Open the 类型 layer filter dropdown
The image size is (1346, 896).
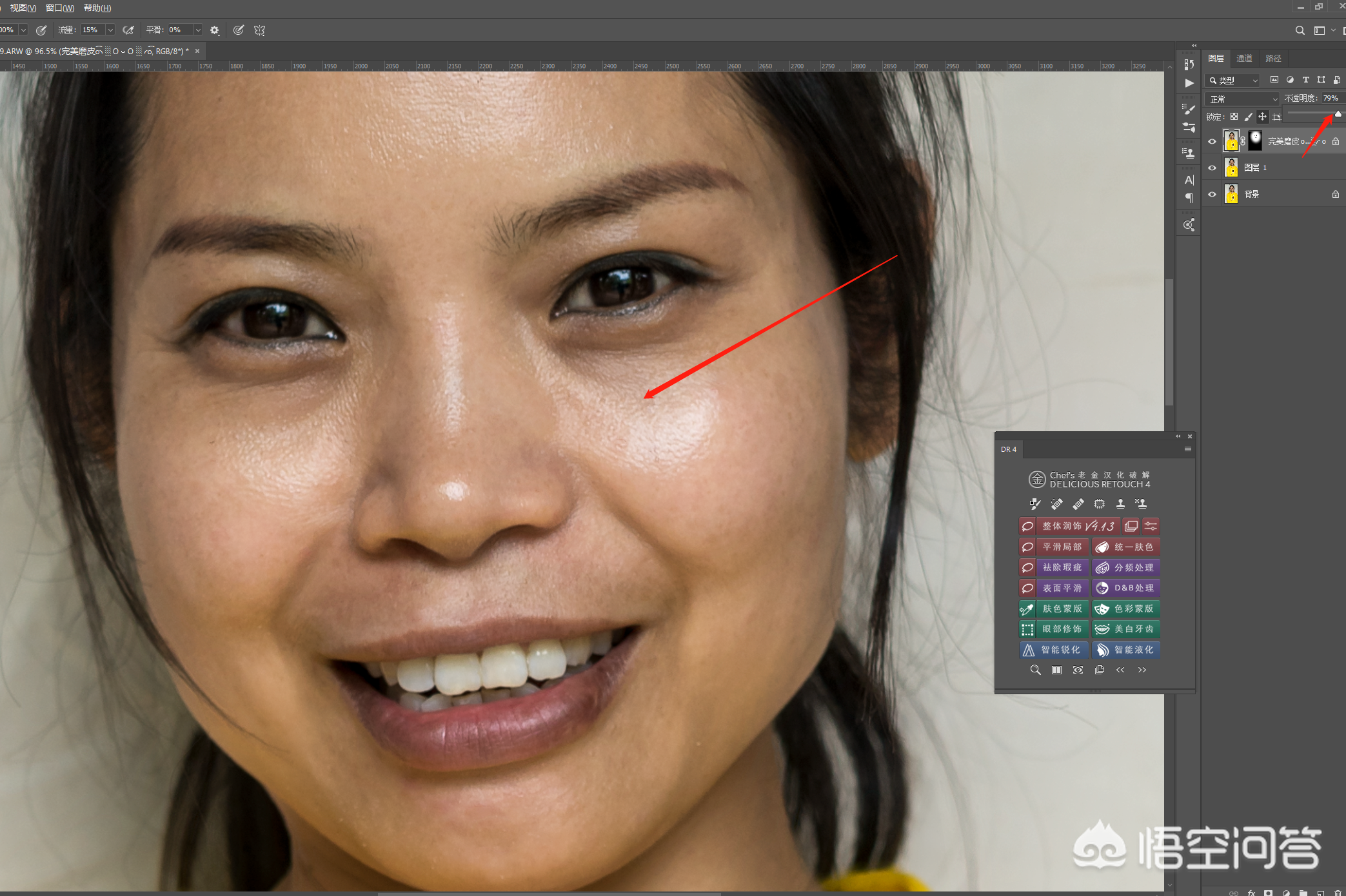(x=1233, y=80)
